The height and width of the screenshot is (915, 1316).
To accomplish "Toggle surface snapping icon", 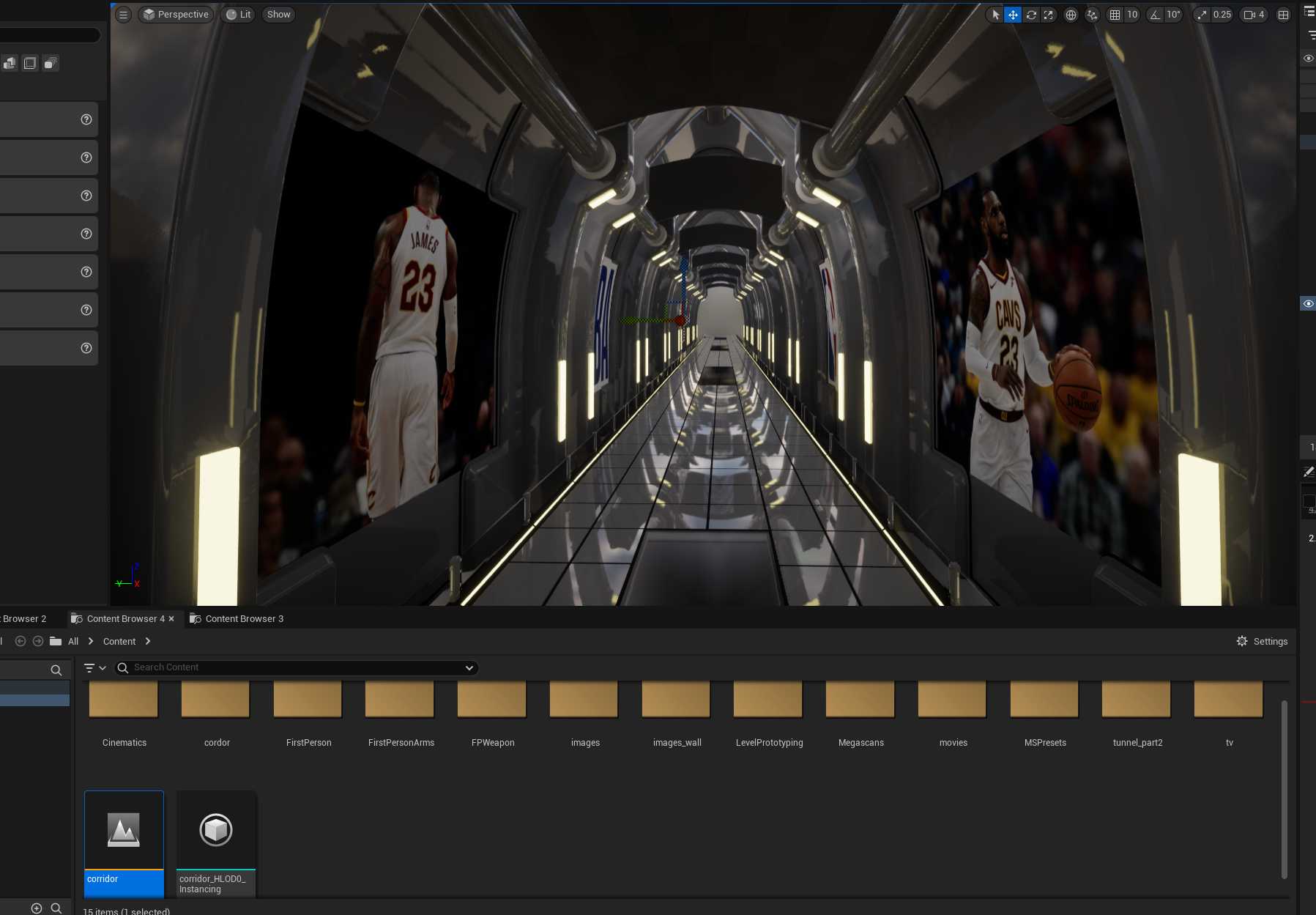I will tap(1092, 15).
